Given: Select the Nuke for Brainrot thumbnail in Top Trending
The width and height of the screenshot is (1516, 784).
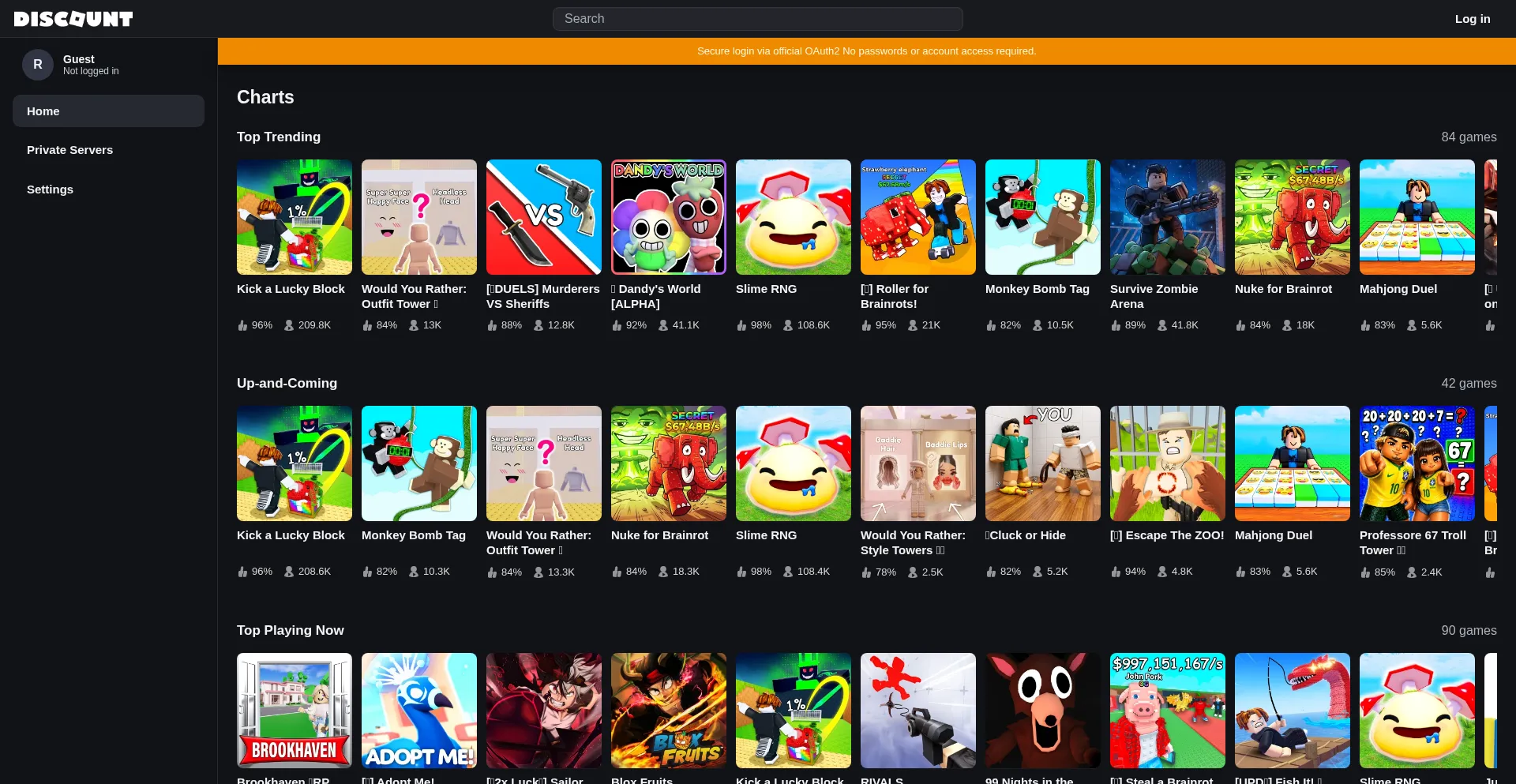Looking at the screenshot, I should click(x=1293, y=217).
